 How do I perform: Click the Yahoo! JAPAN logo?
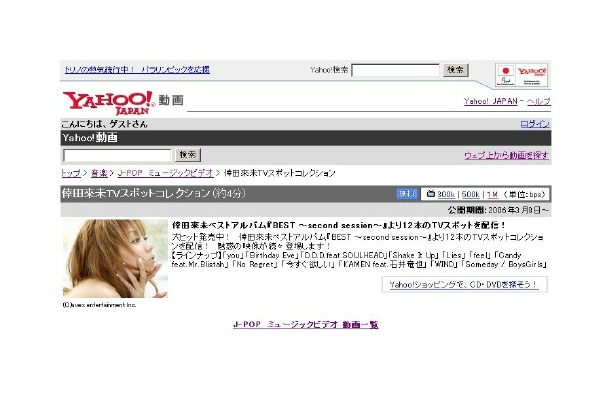pyautogui.click(x=109, y=102)
